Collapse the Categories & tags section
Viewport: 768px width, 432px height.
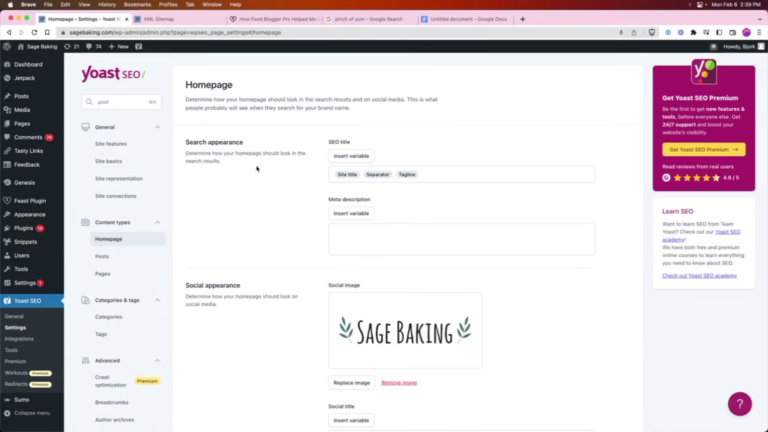coord(157,300)
